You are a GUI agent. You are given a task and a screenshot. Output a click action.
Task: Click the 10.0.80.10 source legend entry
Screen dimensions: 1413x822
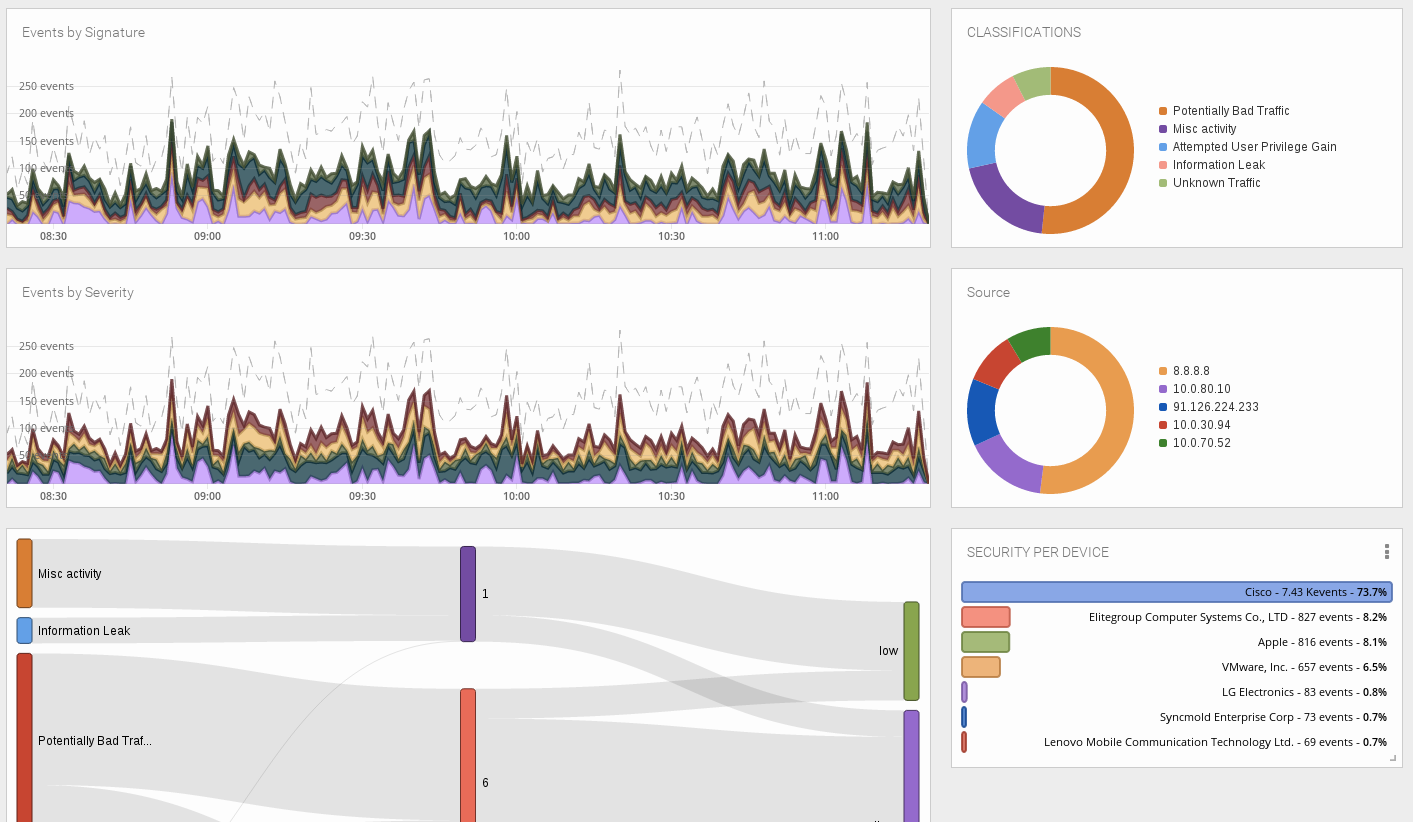click(x=1194, y=389)
